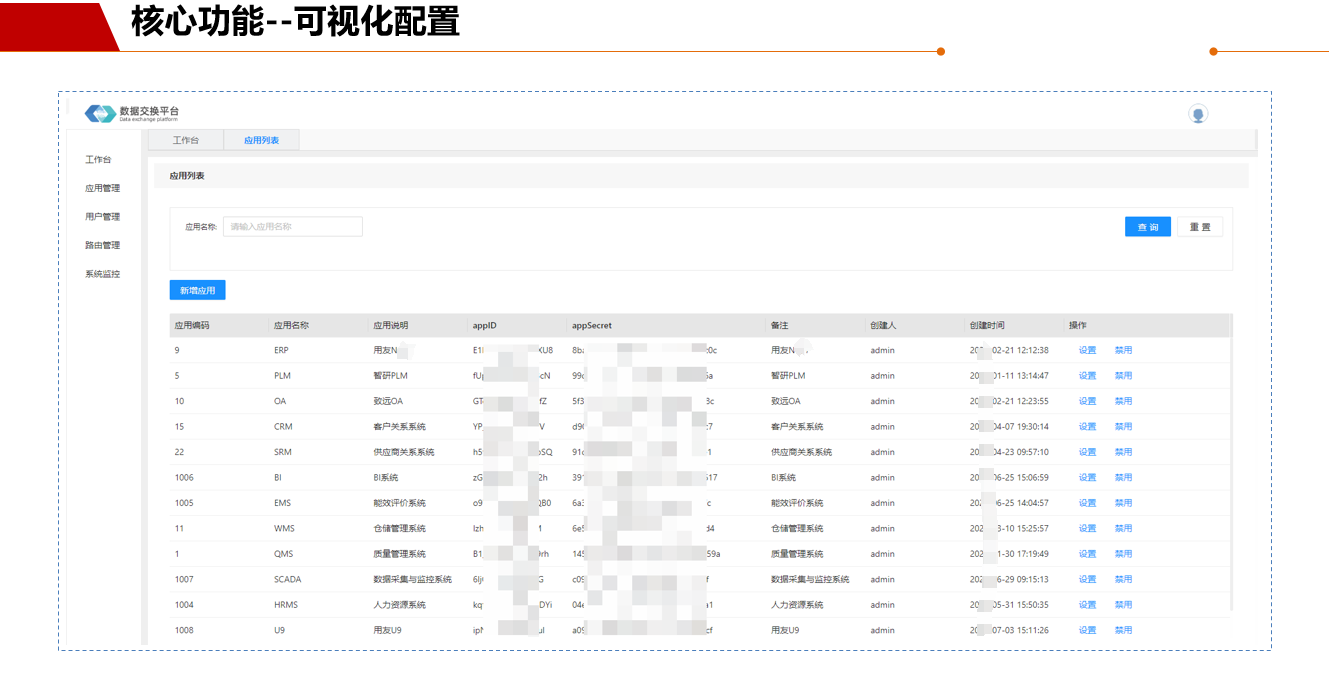1329x692 pixels.
Task: Open 系统监控 in the sidebar
Action: [x=102, y=274]
